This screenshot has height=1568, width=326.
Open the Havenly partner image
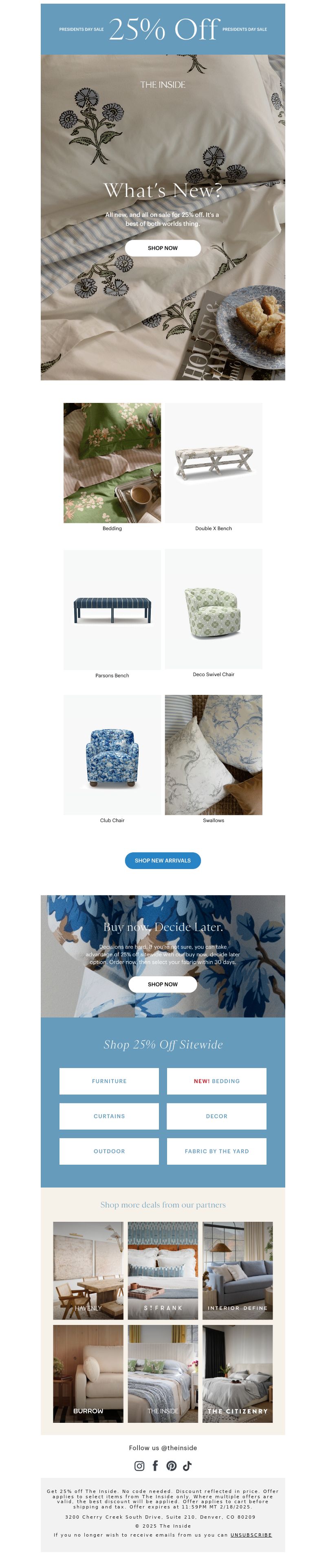[88, 1271]
